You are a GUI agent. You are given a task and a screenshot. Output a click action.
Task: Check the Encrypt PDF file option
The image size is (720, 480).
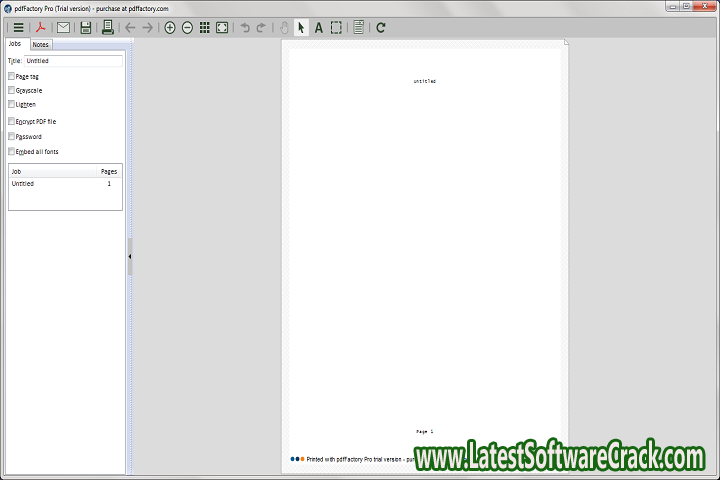[12, 121]
